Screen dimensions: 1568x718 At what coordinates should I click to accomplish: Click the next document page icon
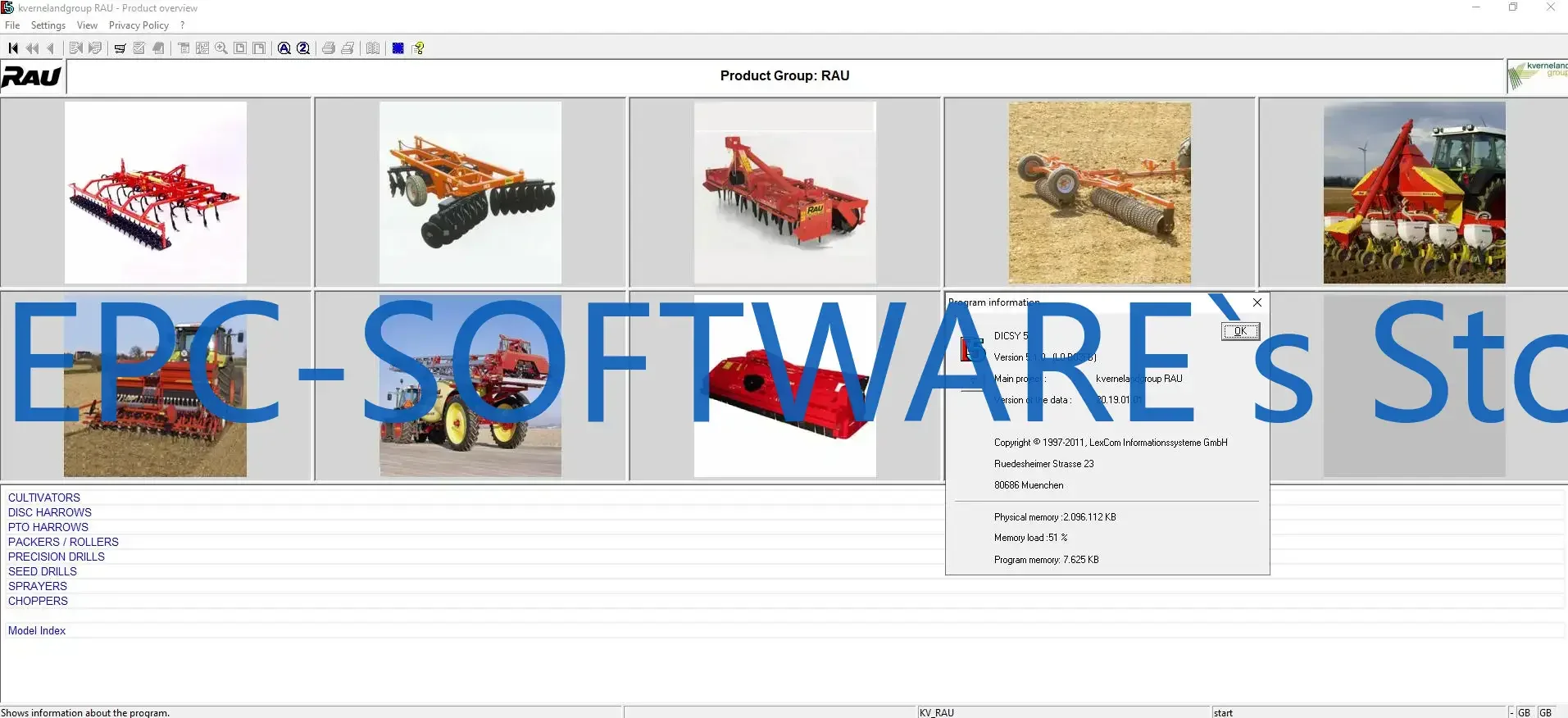pyautogui.click(x=95, y=48)
